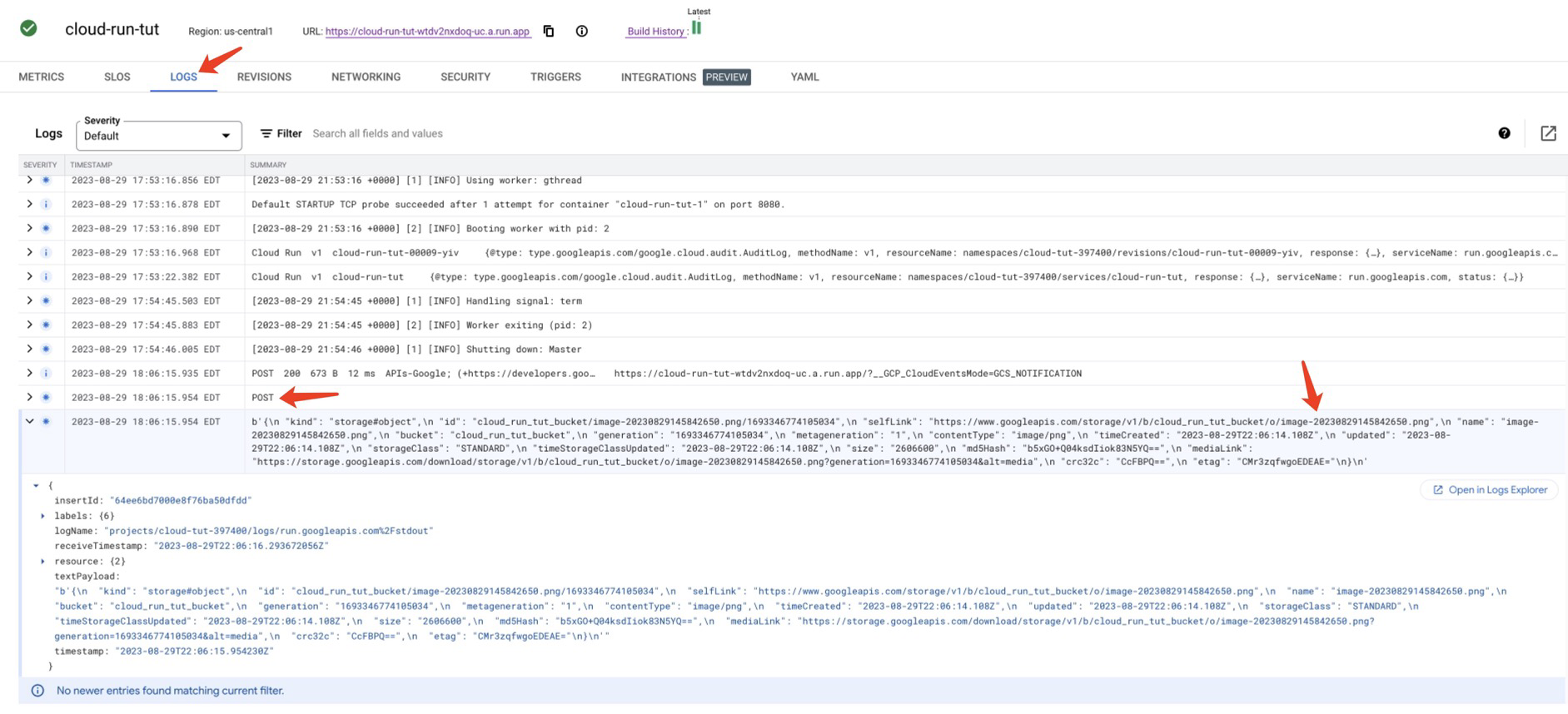
Task: Open the Severity Default dropdown
Action: [158, 136]
